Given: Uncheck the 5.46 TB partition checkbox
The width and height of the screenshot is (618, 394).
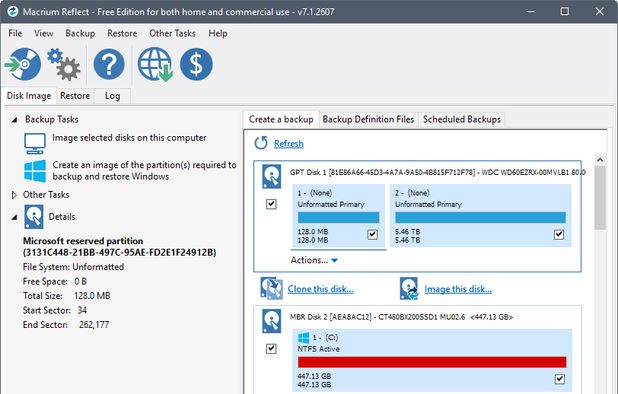Looking at the screenshot, I should point(559,235).
